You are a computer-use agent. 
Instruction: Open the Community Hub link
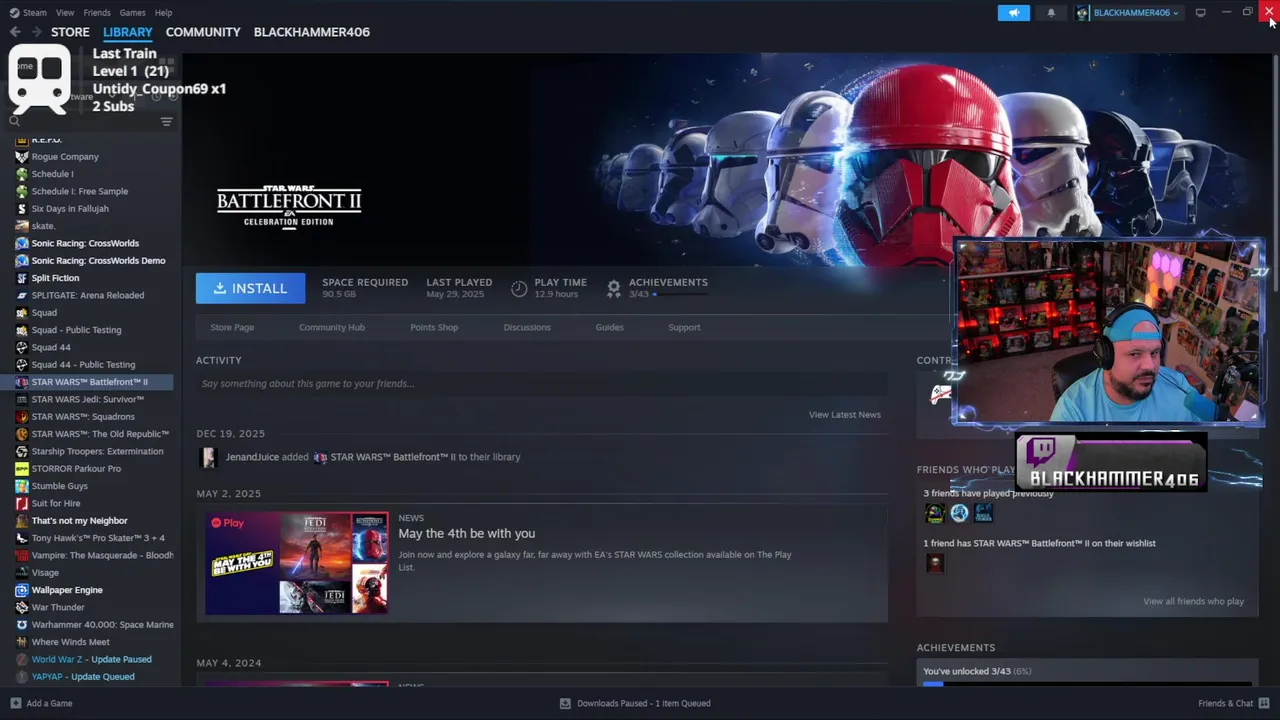[332, 327]
